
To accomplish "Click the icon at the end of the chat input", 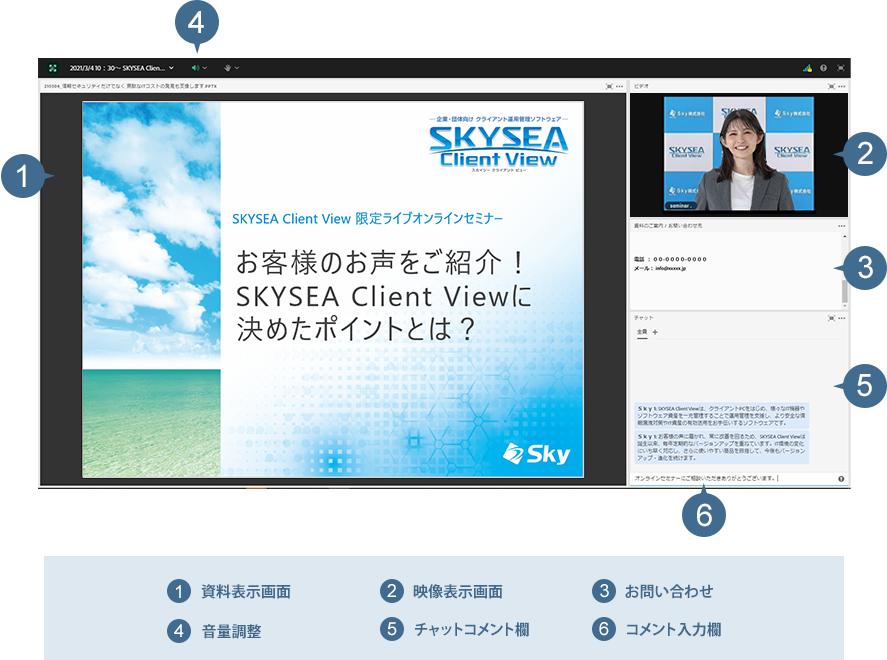I will tap(841, 478).
